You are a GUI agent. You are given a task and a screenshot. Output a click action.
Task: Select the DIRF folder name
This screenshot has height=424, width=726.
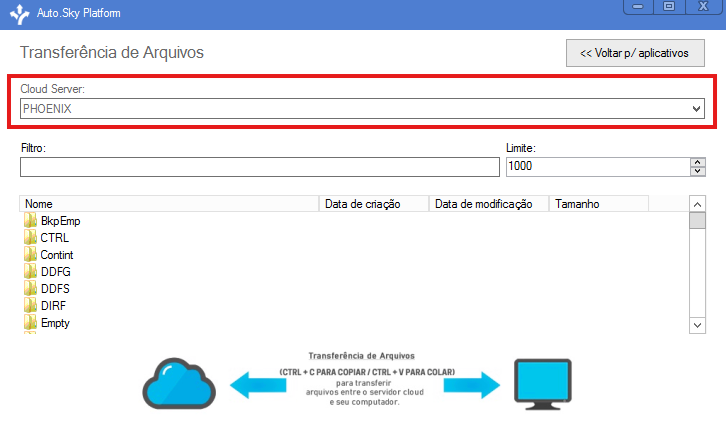[53, 306]
